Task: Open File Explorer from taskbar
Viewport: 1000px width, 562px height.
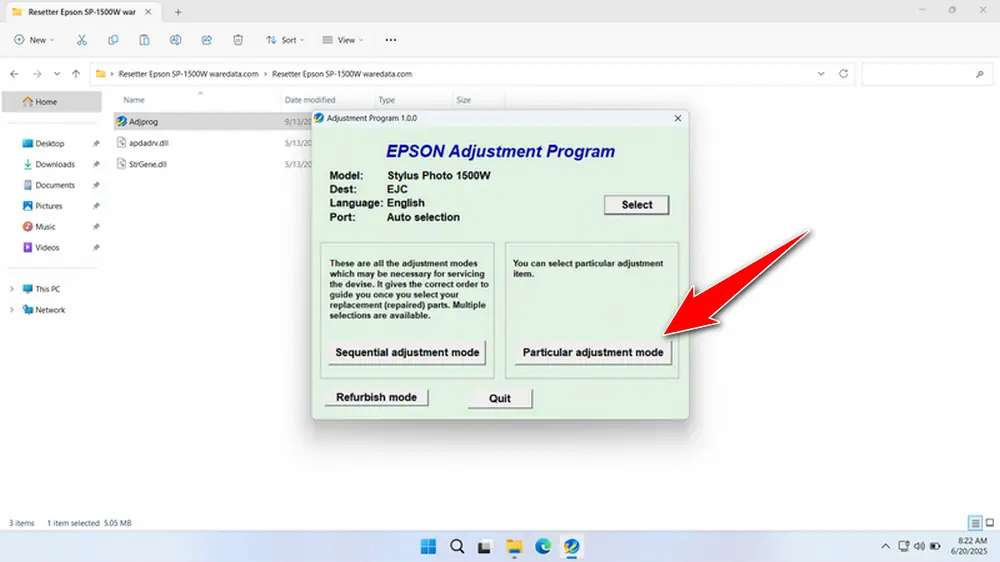Action: [x=514, y=547]
